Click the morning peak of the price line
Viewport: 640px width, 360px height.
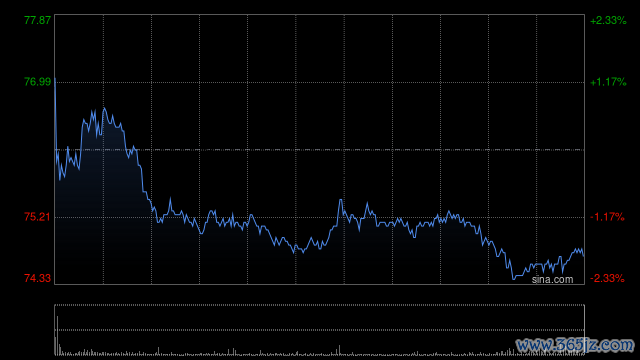coord(104,109)
